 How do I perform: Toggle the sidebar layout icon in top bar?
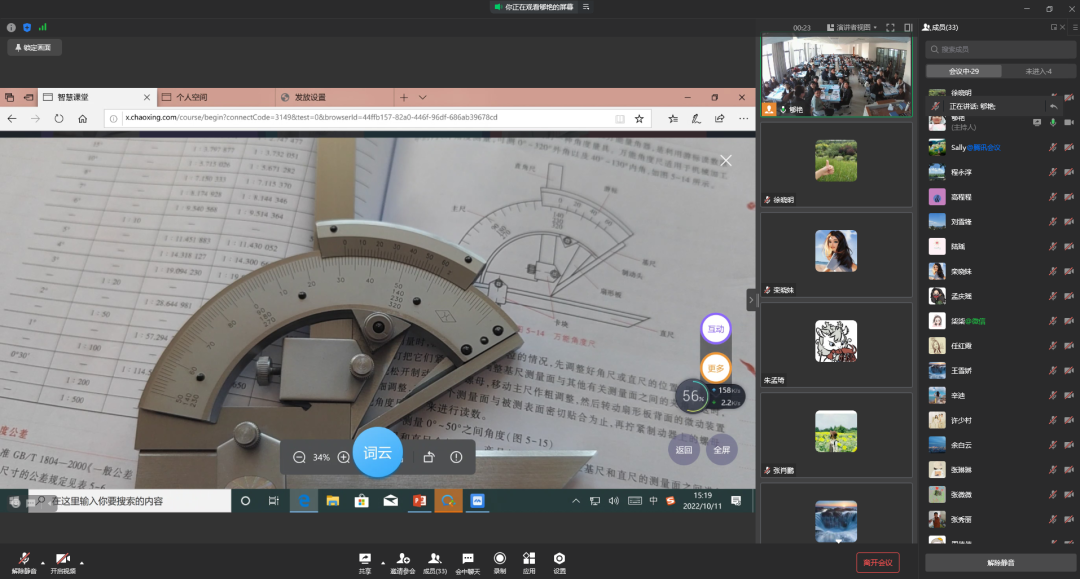tap(908, 28)
